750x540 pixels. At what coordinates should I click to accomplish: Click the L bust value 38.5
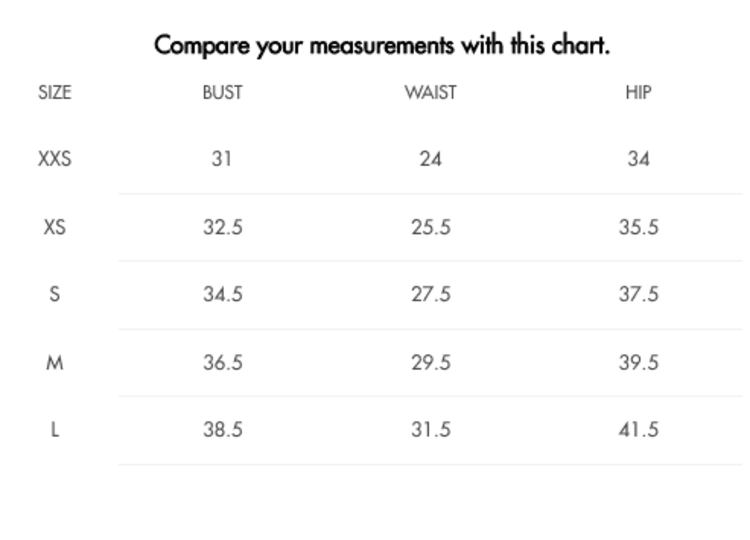222,430
